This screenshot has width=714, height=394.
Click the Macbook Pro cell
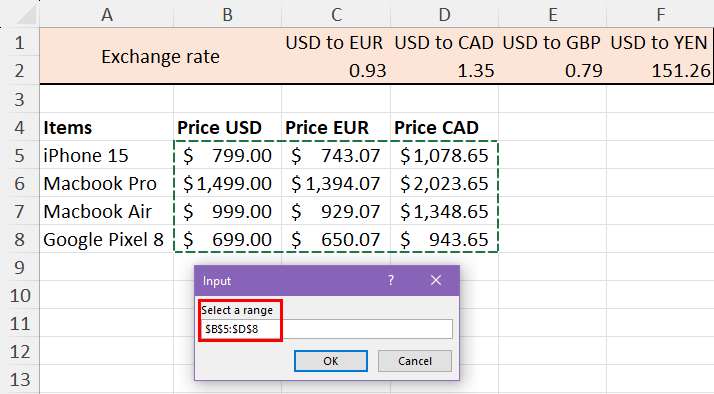coord(107,183)
